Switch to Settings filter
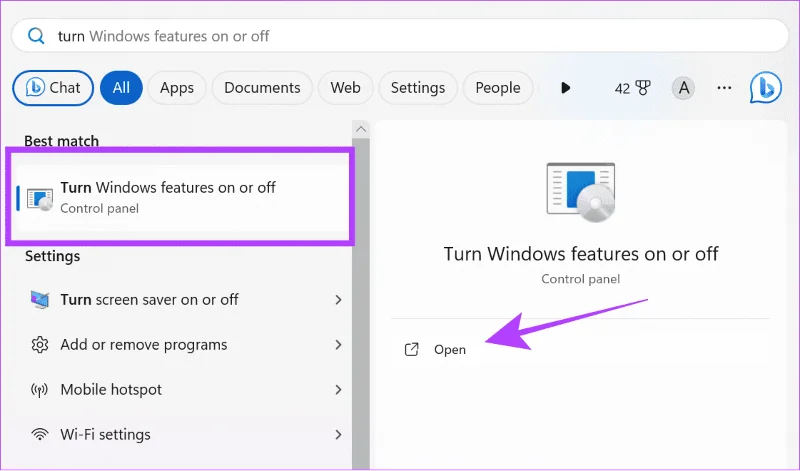Screen dimensions: 800x471 click(x=418, y=88)
